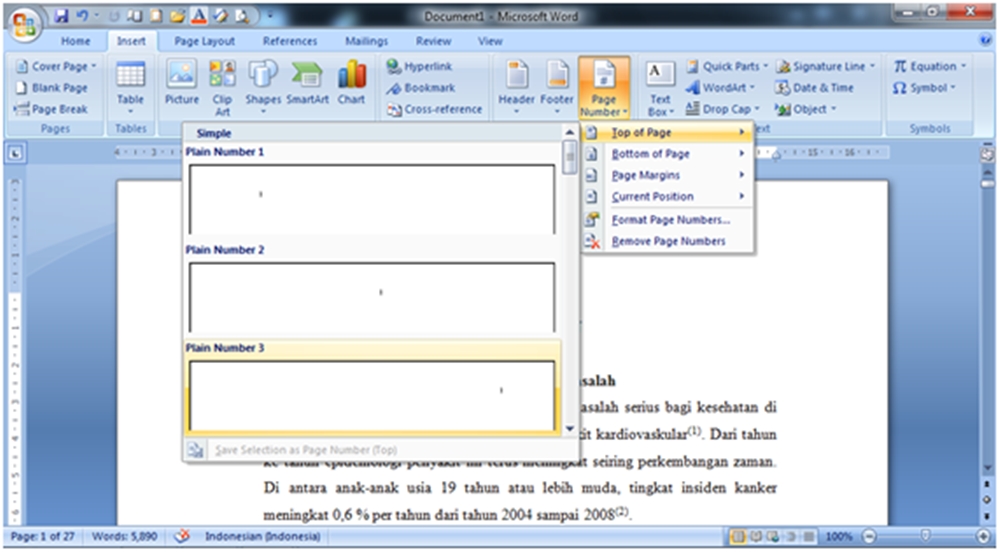Click zoom out minus button
The width and height of the screenshot is (1000, 552).
[x=869, y=537]
